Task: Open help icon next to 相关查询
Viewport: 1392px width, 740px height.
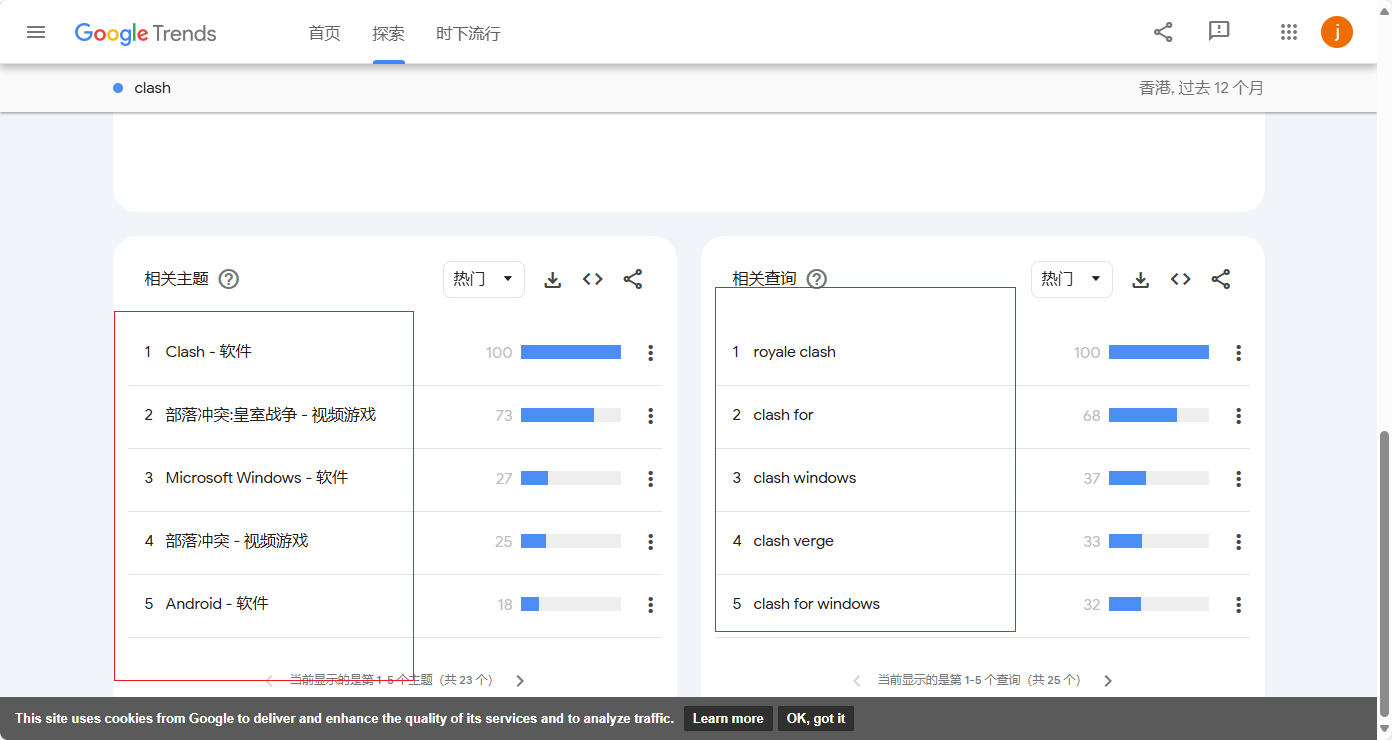Action: [x=817, y=279]
